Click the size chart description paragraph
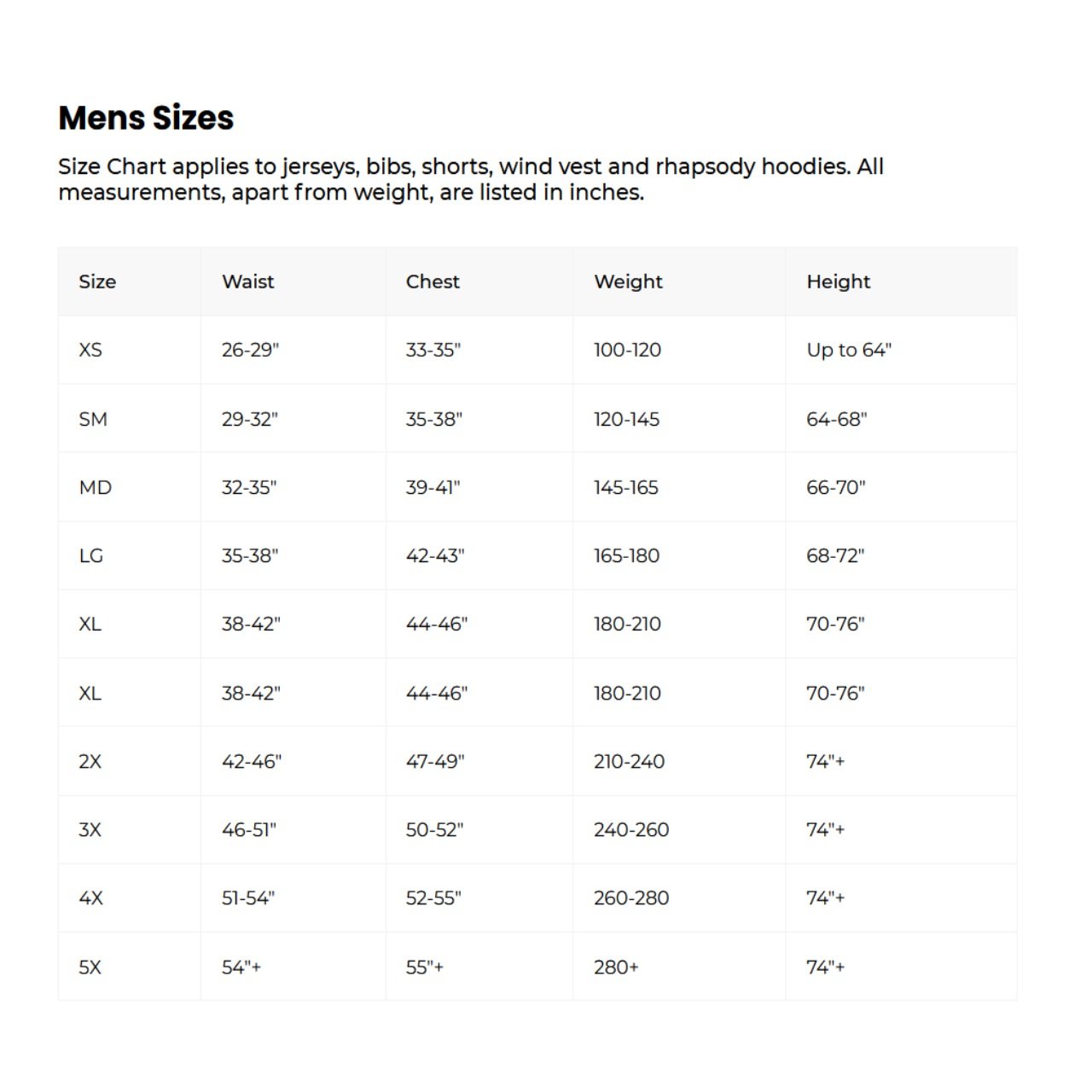Screen dimensions: 1092x1092 pos(471,179)
